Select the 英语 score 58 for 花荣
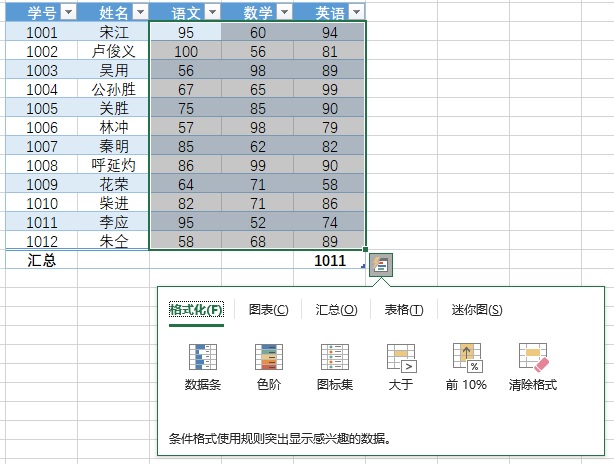Image resolution: width=614 pixels, height=464 pixels. coord(329,184)
